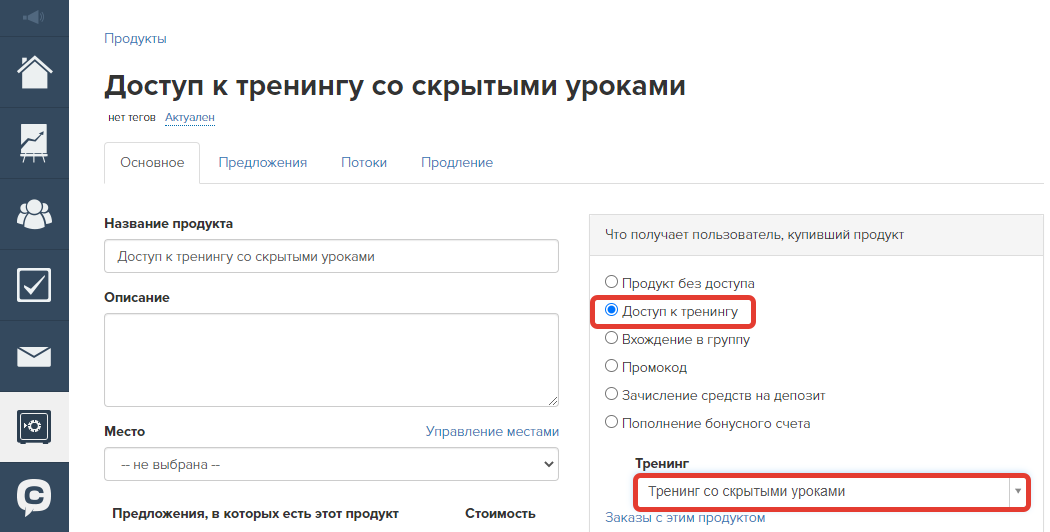Open the users group icon in sidebar

tap(34, 213)
